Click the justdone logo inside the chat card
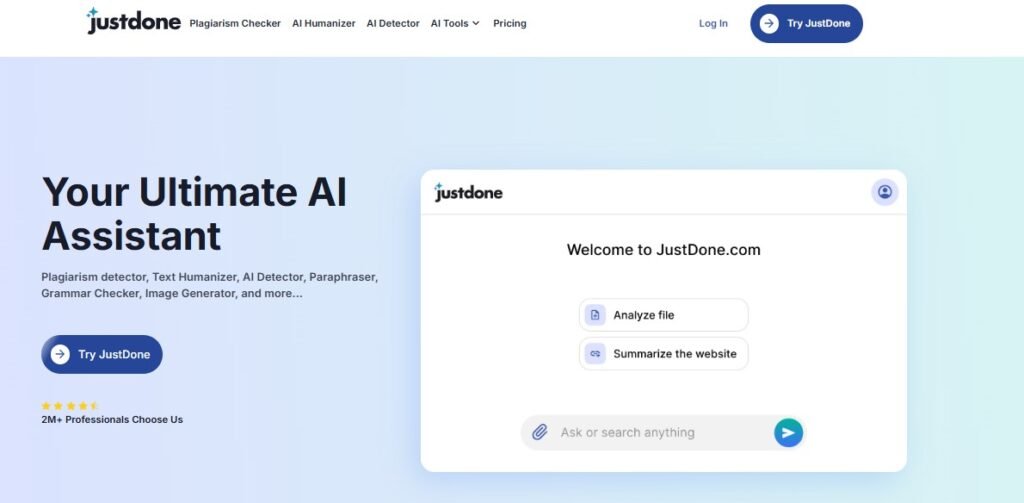Image resolution: width=1024 pixels, height=503 pixels. [x=468, y=192]
